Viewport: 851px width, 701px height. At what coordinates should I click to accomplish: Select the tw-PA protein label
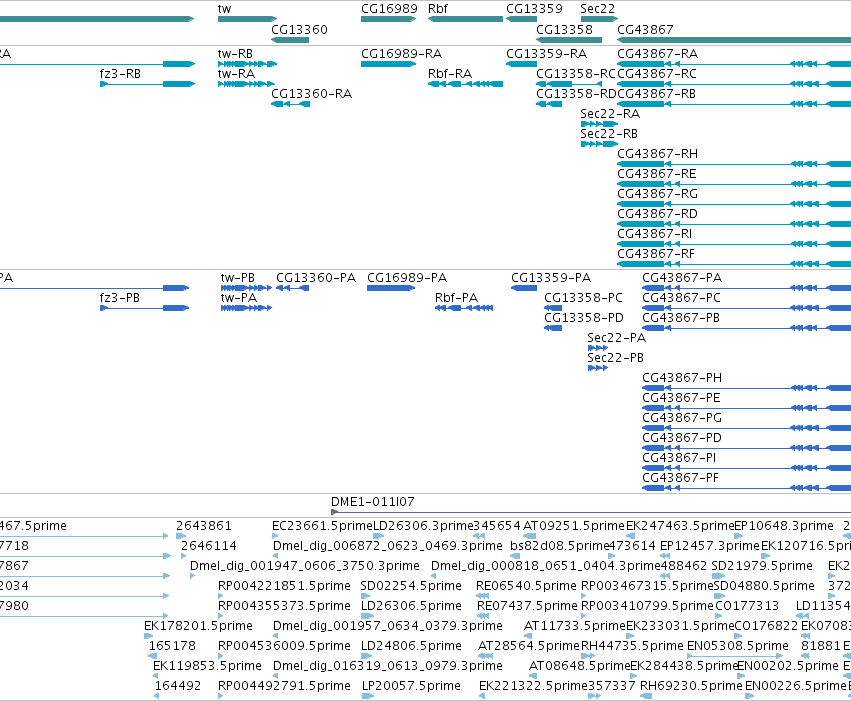click(239, 298)
